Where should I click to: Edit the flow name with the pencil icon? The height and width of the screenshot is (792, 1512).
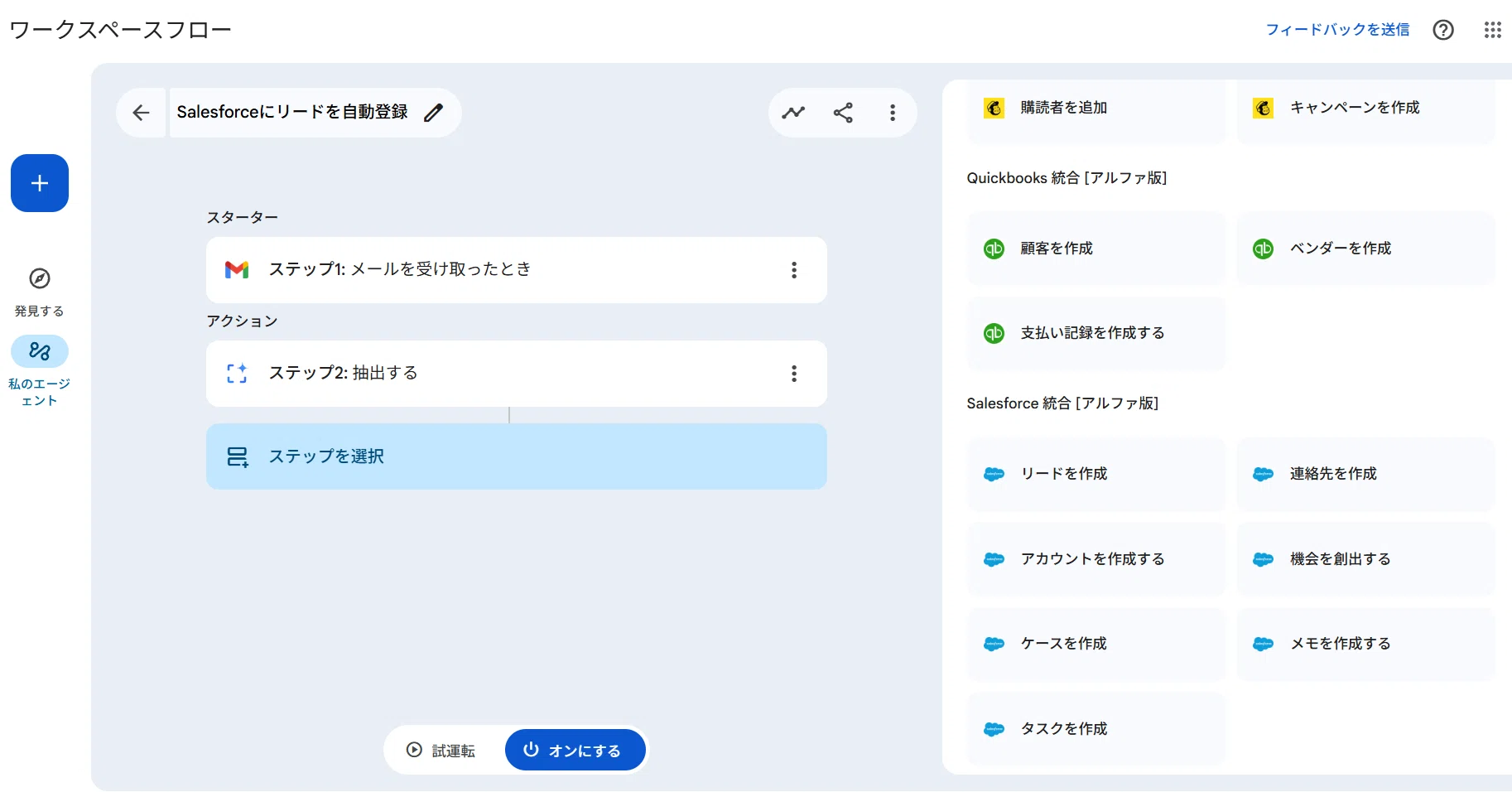434,113
